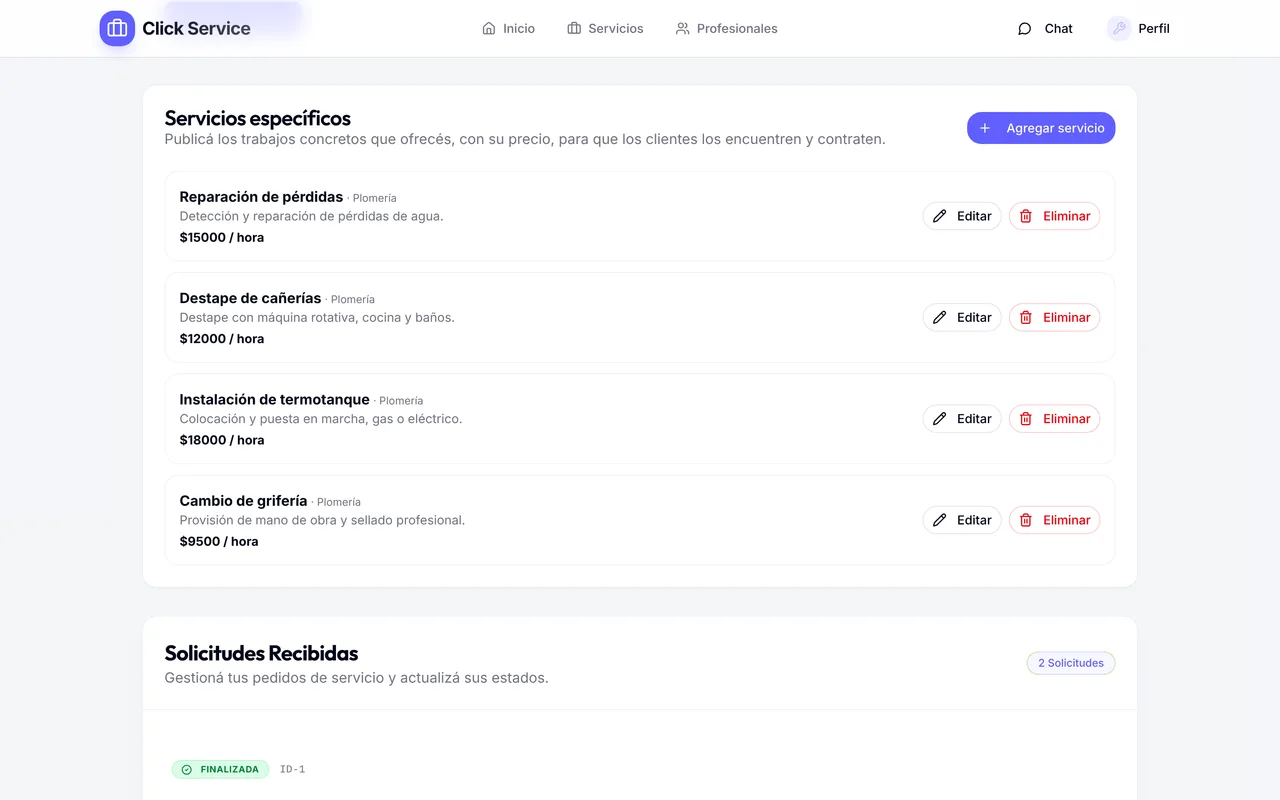Open the Servicios nav item

[x=605, y=29]
